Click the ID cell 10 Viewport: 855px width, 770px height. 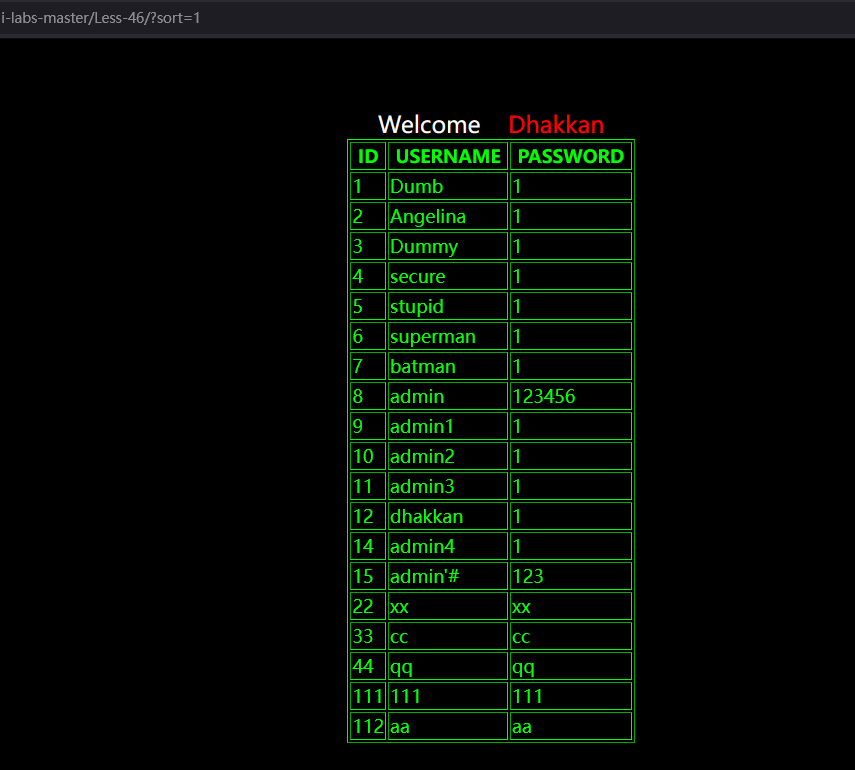[x=368, y=456]
